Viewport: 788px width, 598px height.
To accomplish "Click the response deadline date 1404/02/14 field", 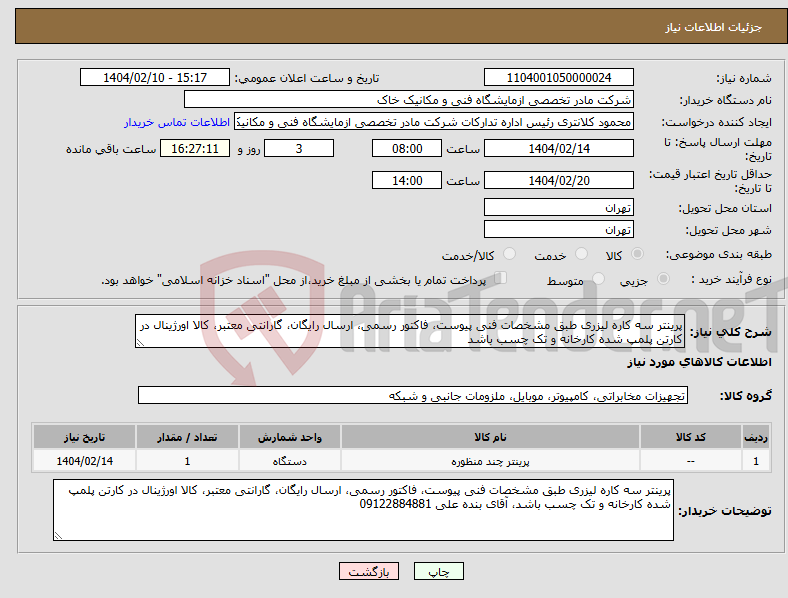I will [x=558, y=148].
